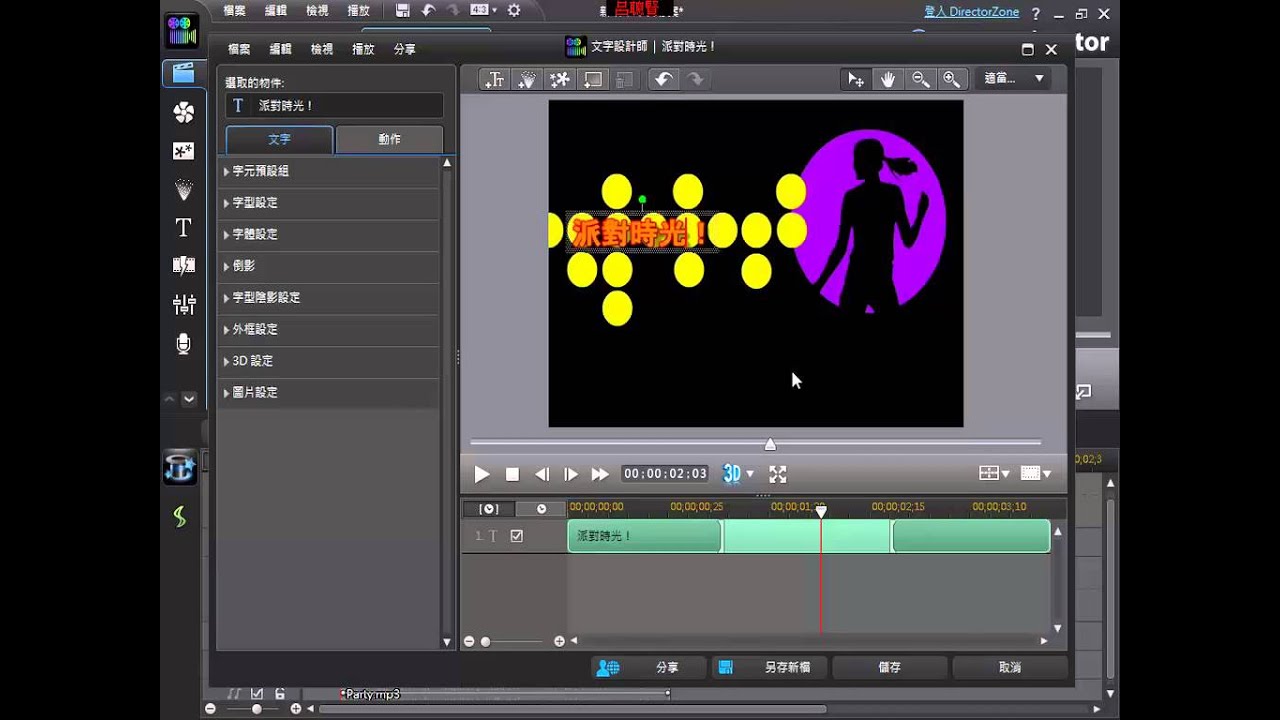
Task: Redo the action in Title Designer toolbar
Action: [695, 80]
